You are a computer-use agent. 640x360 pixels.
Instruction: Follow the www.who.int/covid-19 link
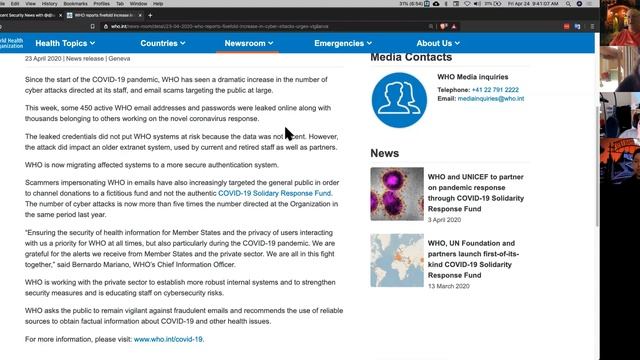pyautogui.click(x=168, y=339)
